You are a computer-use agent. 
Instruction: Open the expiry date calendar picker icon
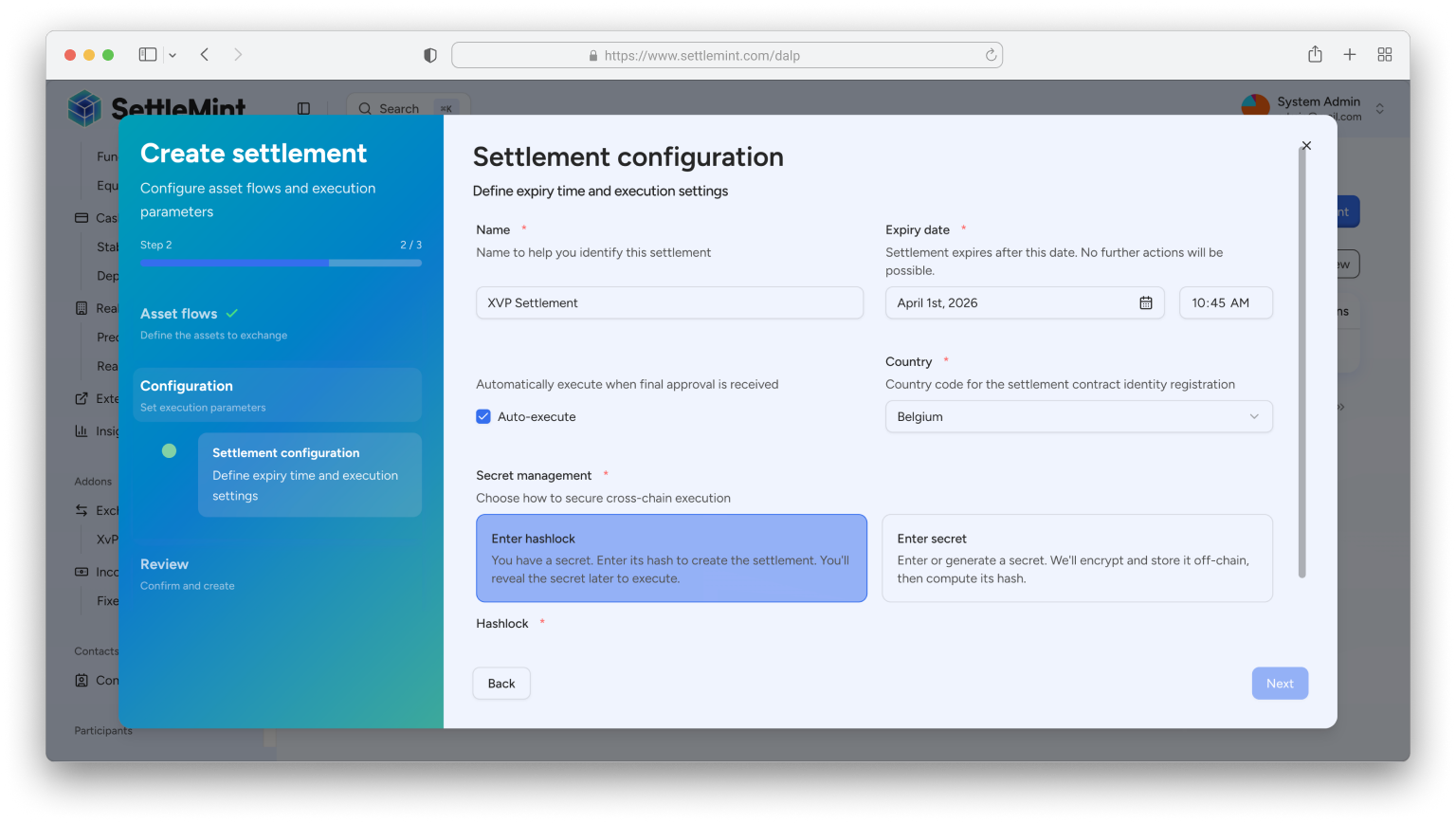coord(1145,302)
